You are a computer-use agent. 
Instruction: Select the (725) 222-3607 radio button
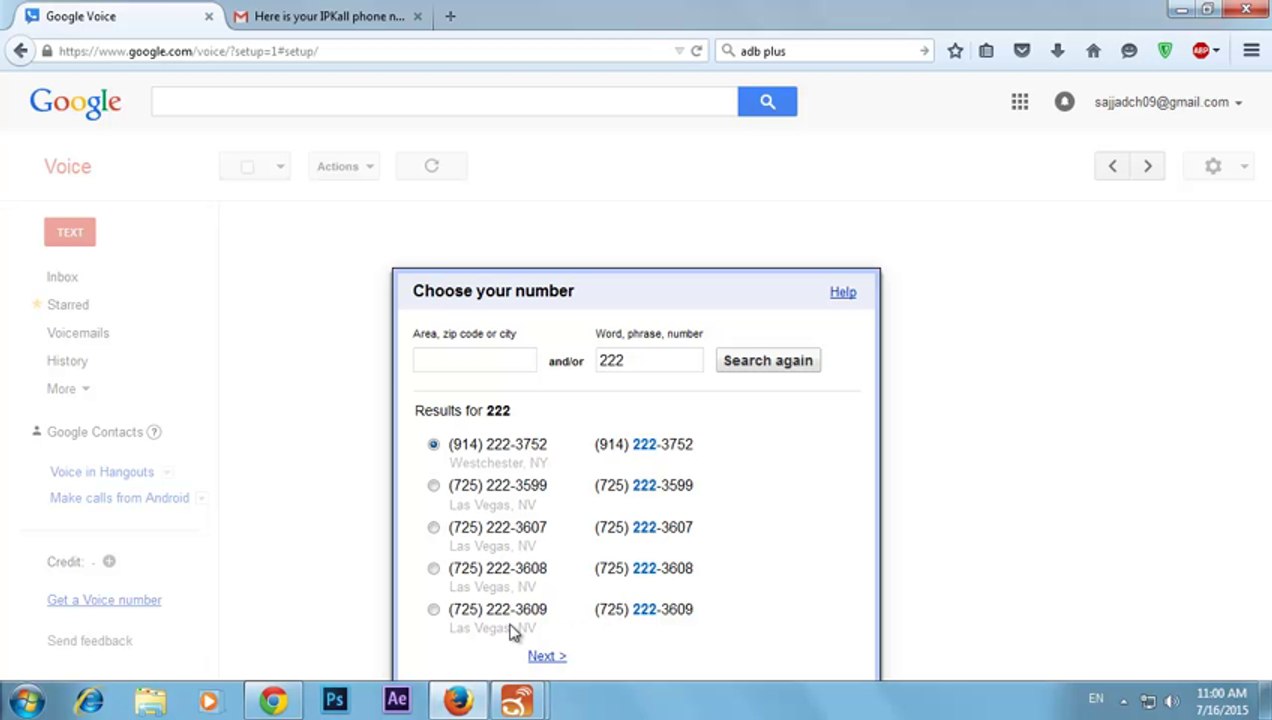(x=433, y=527)
